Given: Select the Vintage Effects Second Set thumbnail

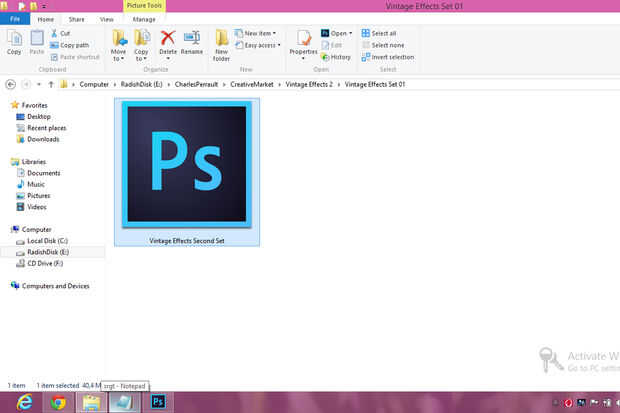Looking at the screenshot, I should click(187, 164).
